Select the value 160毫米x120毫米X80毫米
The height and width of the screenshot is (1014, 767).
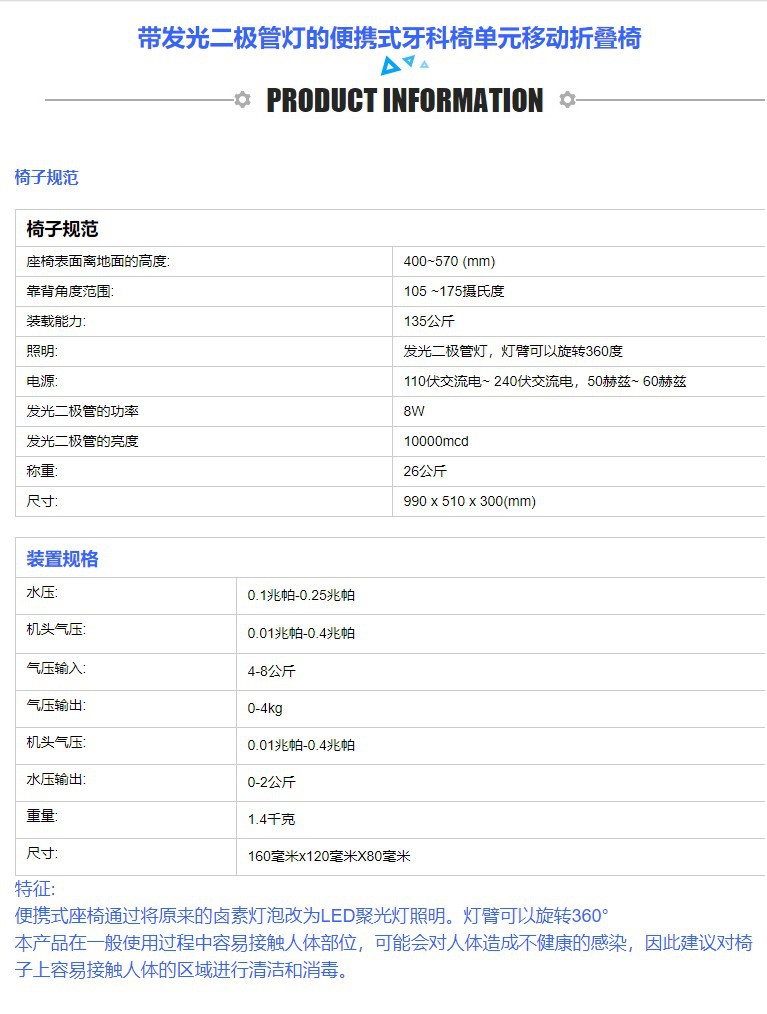tap(329, 856)
